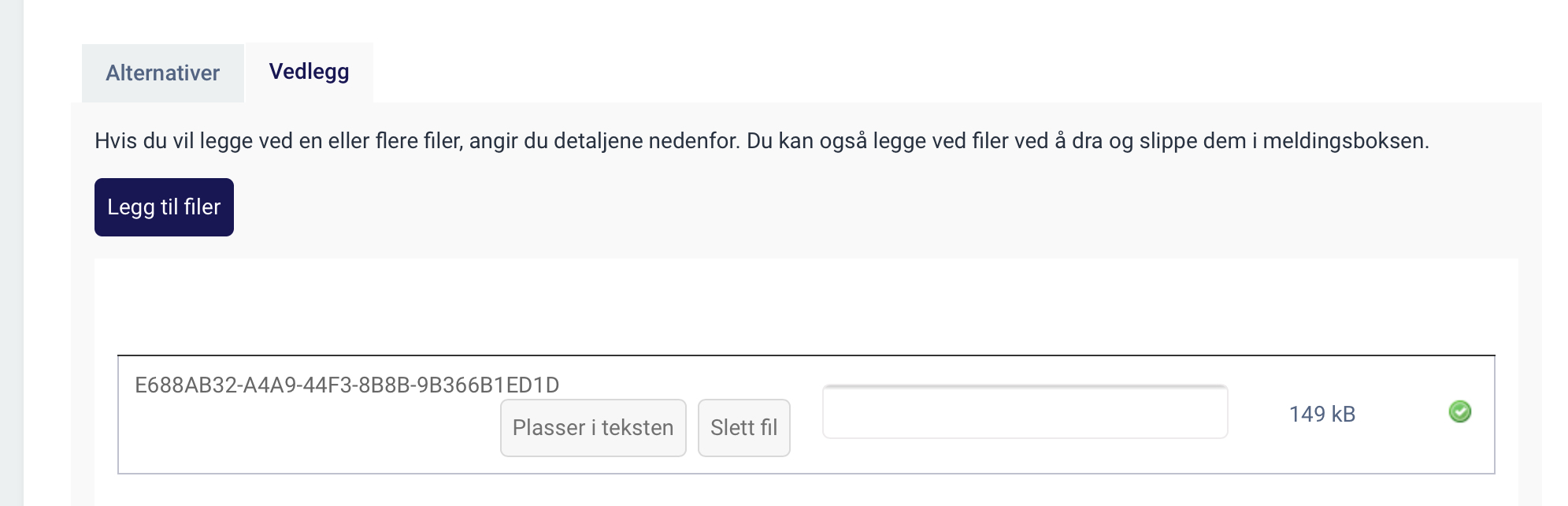Select the Vedlegg tab
Viewport: 1568px width, 506px height.
[309, 72]
